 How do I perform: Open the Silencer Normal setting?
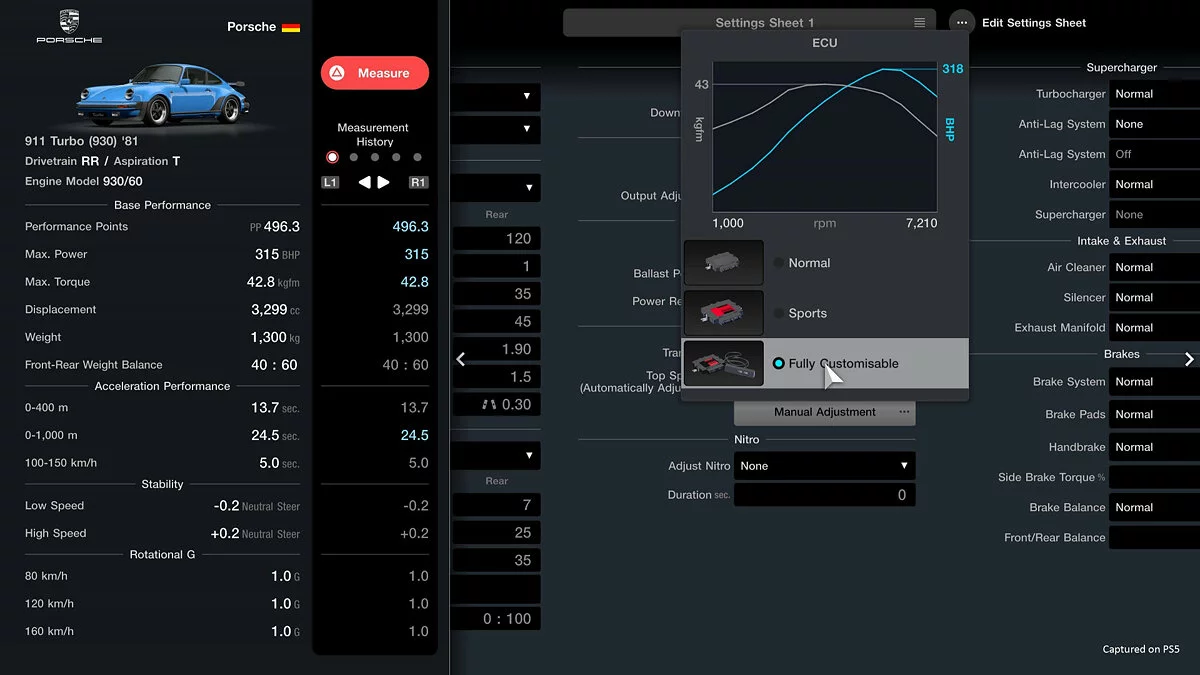(x=1154, y=297)
